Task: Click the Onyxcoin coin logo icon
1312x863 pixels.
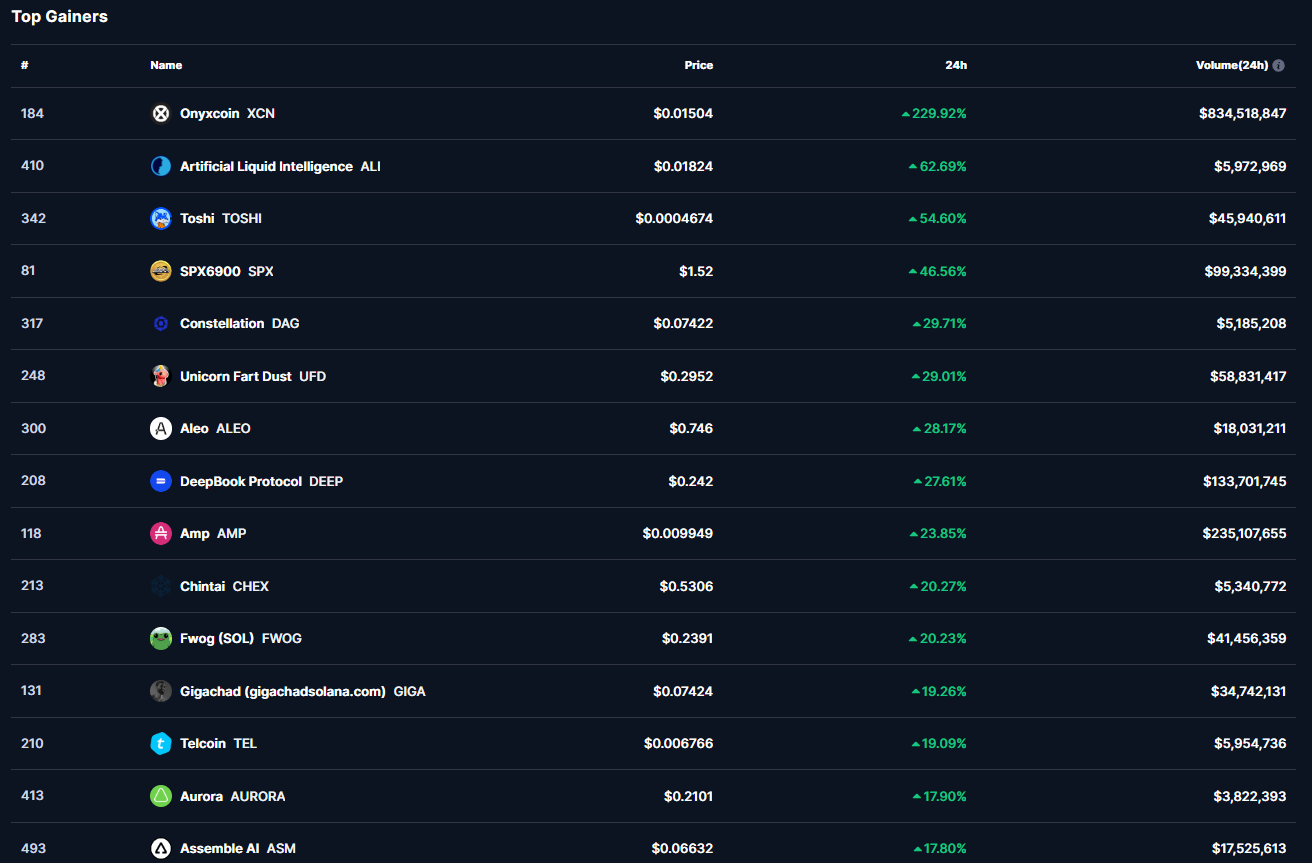Action: coord(160,113)
